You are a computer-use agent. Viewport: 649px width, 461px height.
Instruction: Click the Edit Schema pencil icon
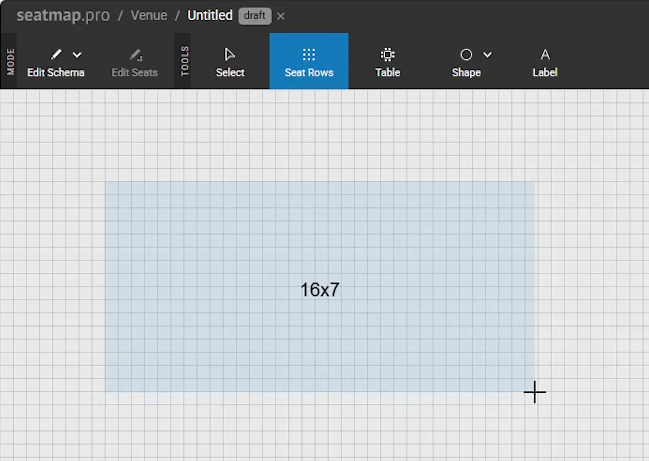[x=57, y=55]
